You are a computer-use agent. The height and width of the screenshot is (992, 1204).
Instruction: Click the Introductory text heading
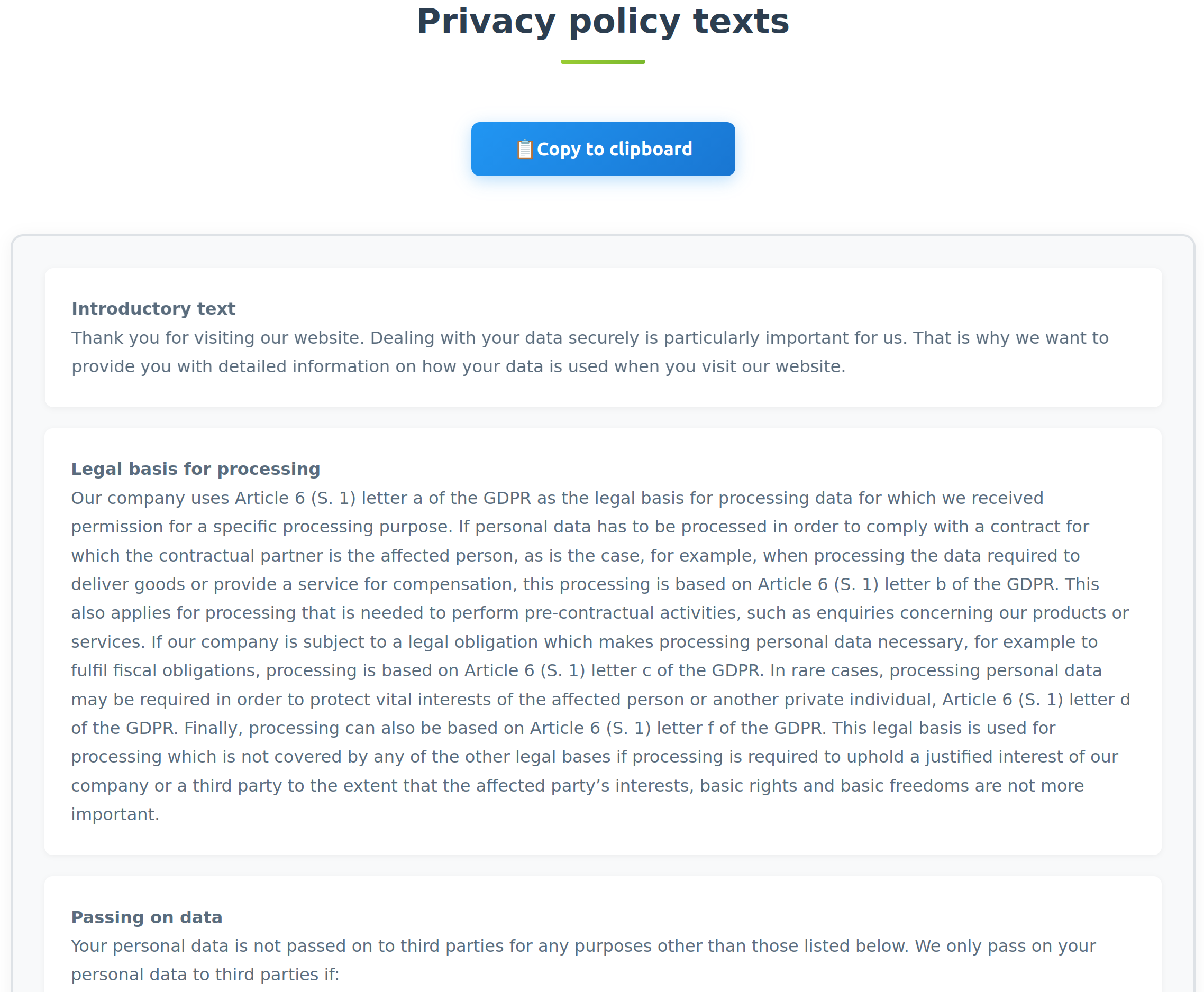pyautogui.click(x=153, y=308)
